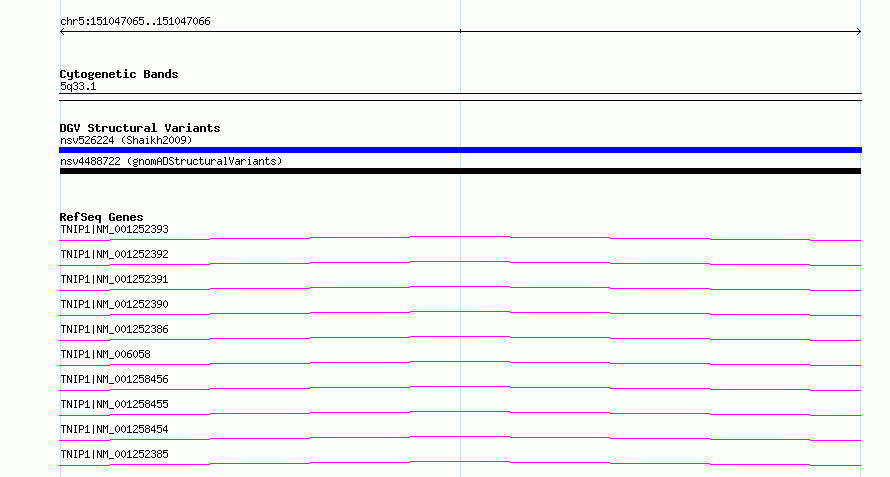Open transcript TNIP1|NM_001252393

[x=114, y=229]
